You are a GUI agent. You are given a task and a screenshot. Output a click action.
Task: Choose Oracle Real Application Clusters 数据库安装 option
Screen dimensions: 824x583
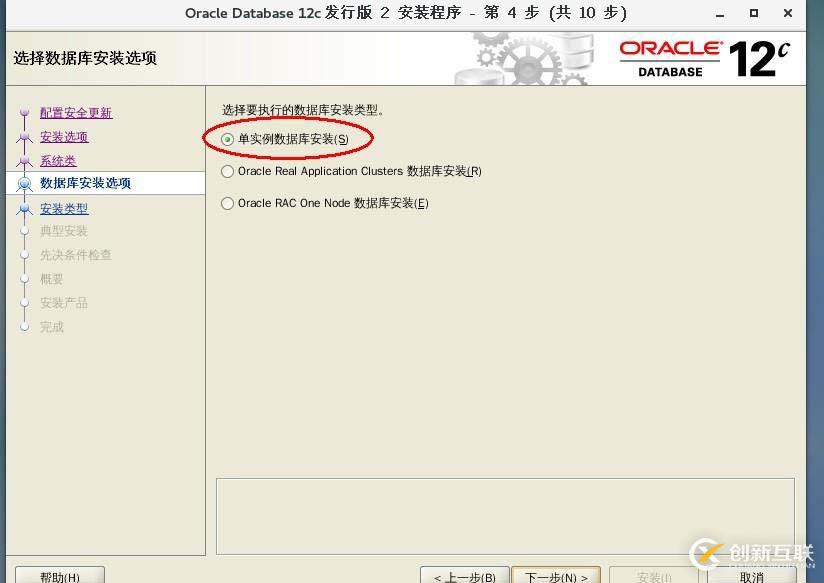pos(227,171)
